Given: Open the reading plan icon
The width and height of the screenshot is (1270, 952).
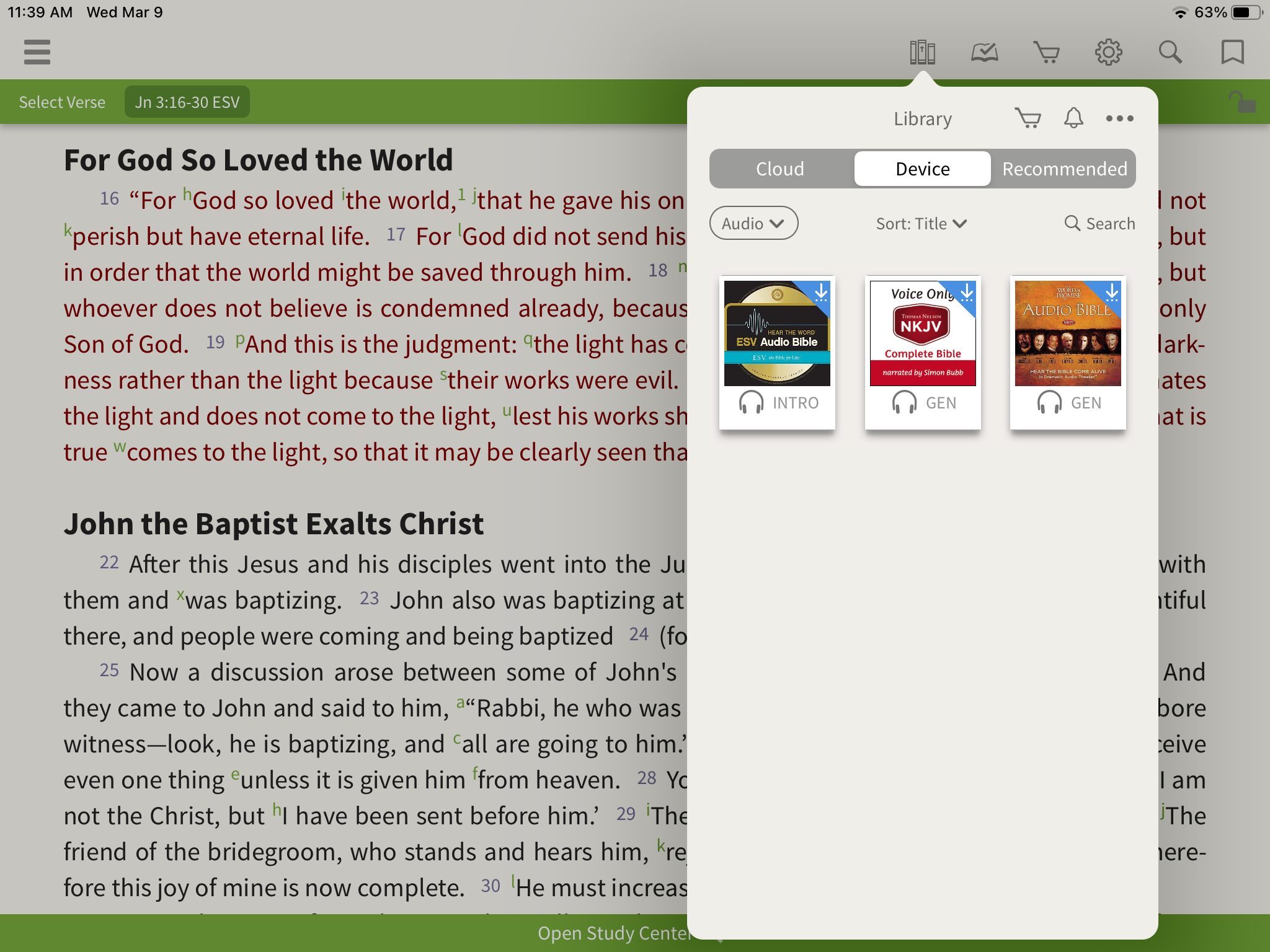Looking at the screenshot, I should pyautogui.click(x=984, y=52).
